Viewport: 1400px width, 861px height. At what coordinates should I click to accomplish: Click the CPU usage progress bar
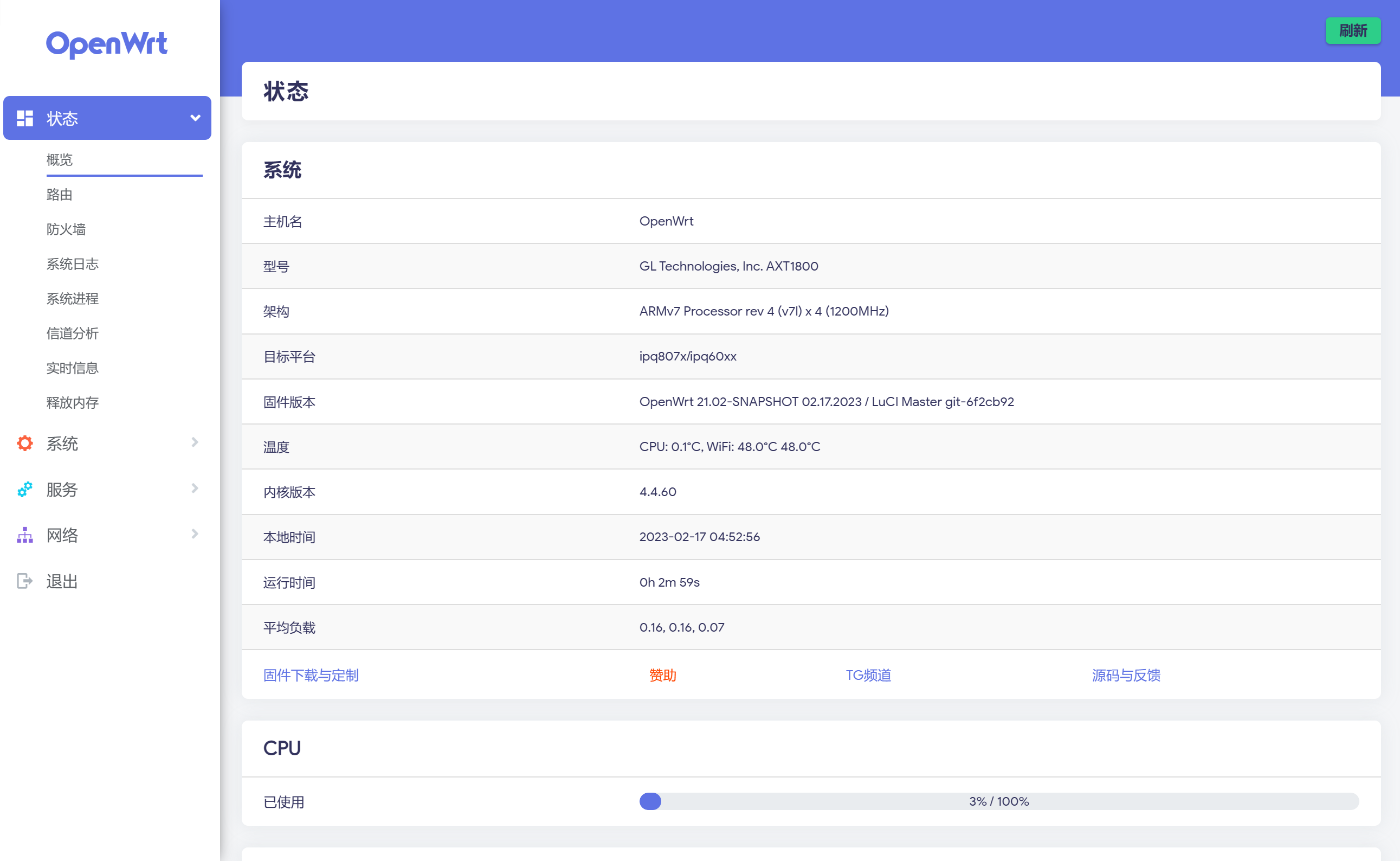[998, 801]
